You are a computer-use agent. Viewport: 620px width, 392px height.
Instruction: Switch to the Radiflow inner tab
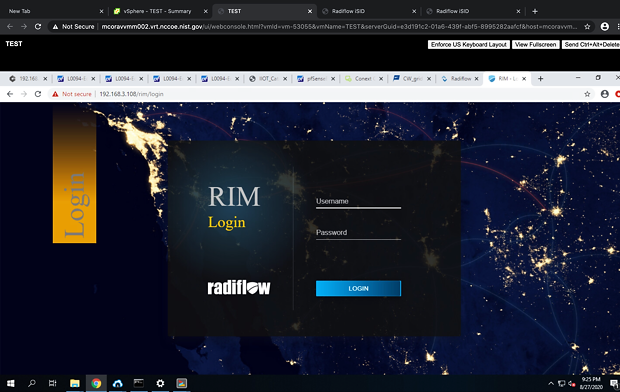[459, 79]
